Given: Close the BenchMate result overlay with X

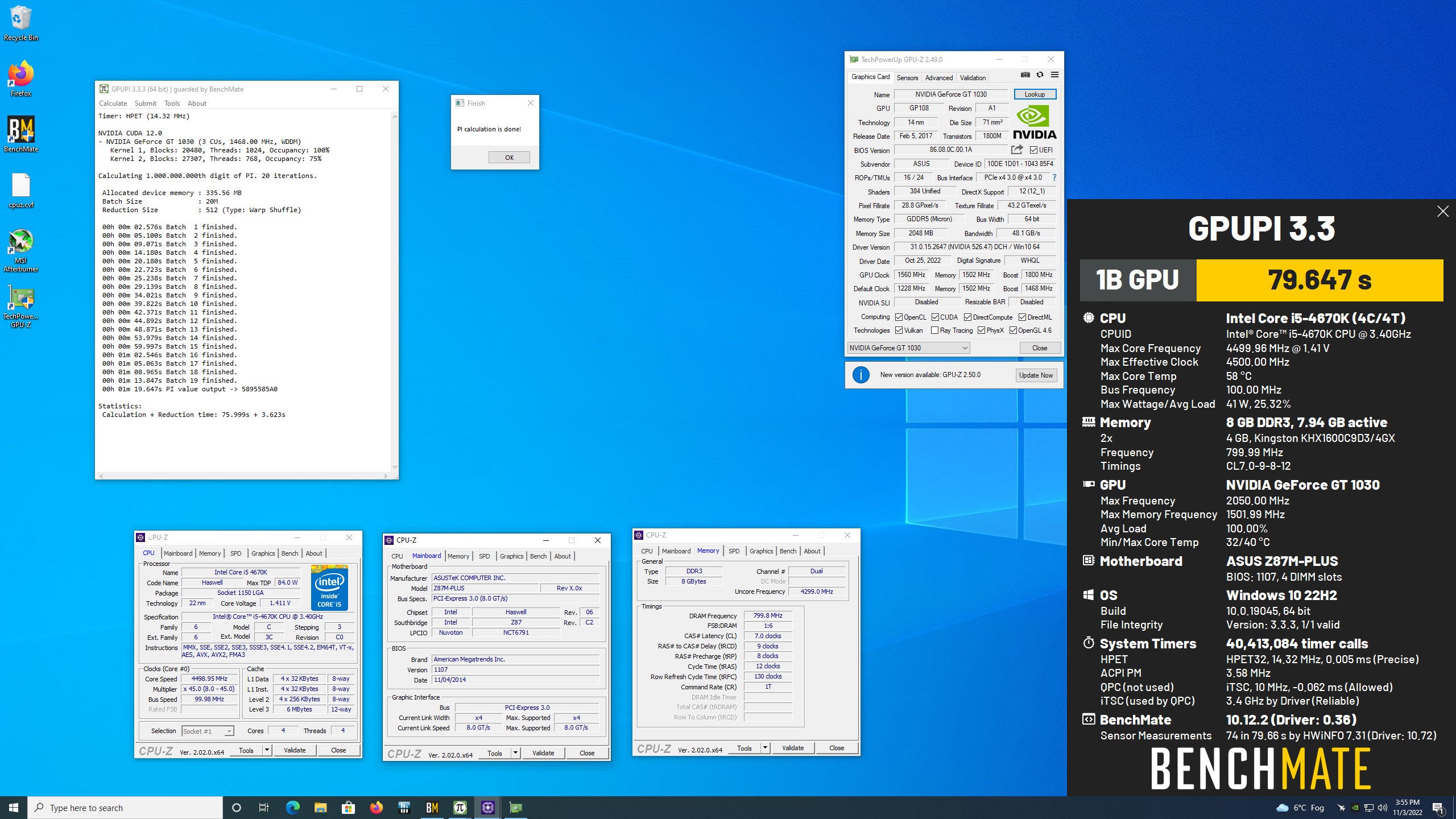Looking at the screenshot, I should click(x=1443, y=212).
